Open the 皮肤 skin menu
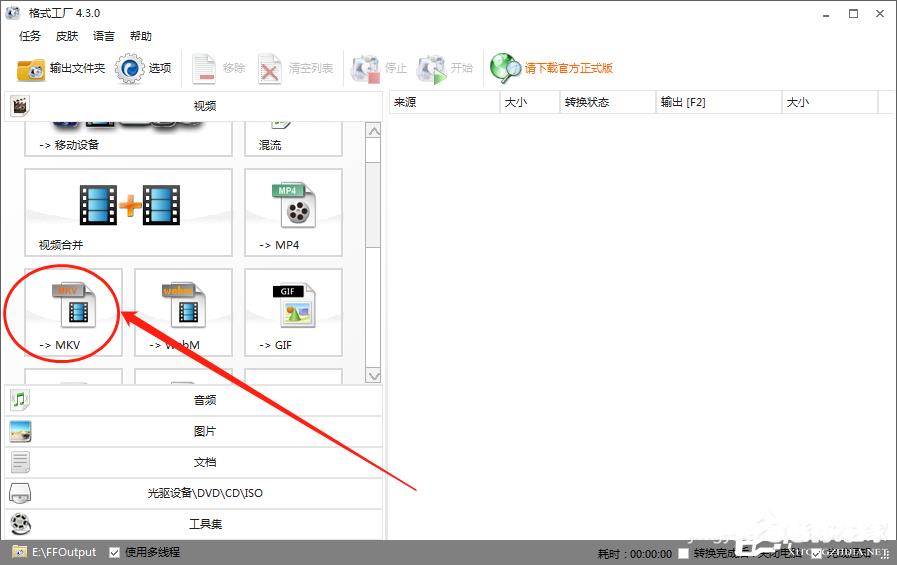This screenshot has width=897, height=565. (x=66, y=36)
